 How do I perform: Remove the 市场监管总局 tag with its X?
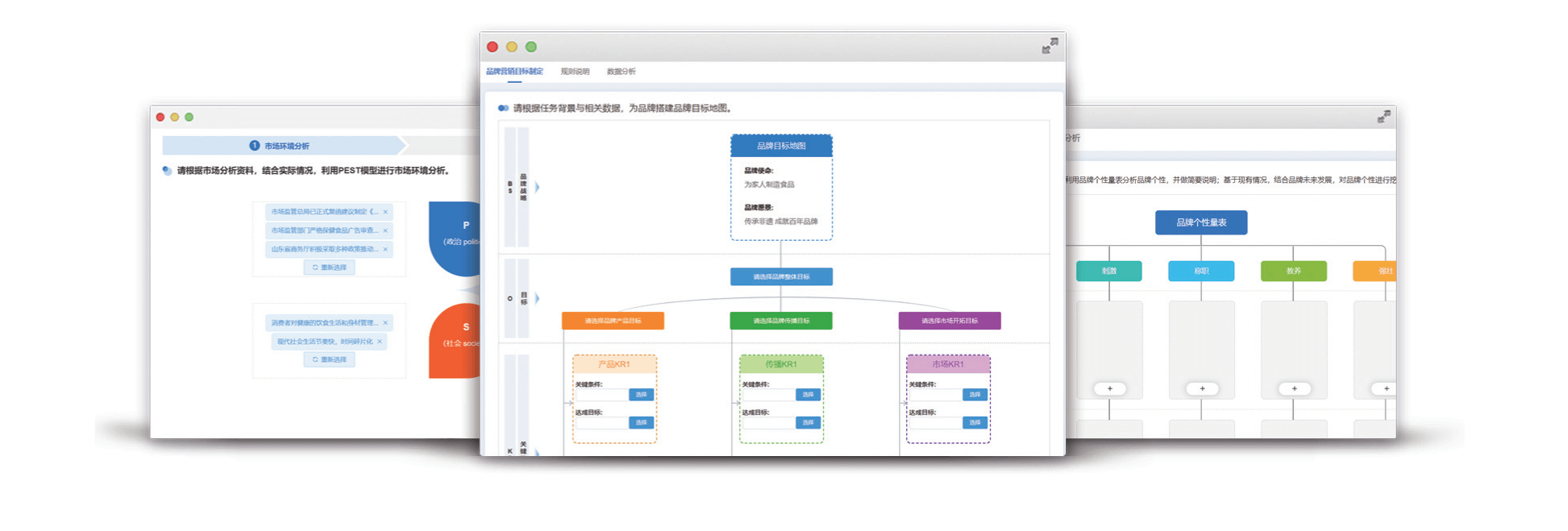tap(385, 212)
